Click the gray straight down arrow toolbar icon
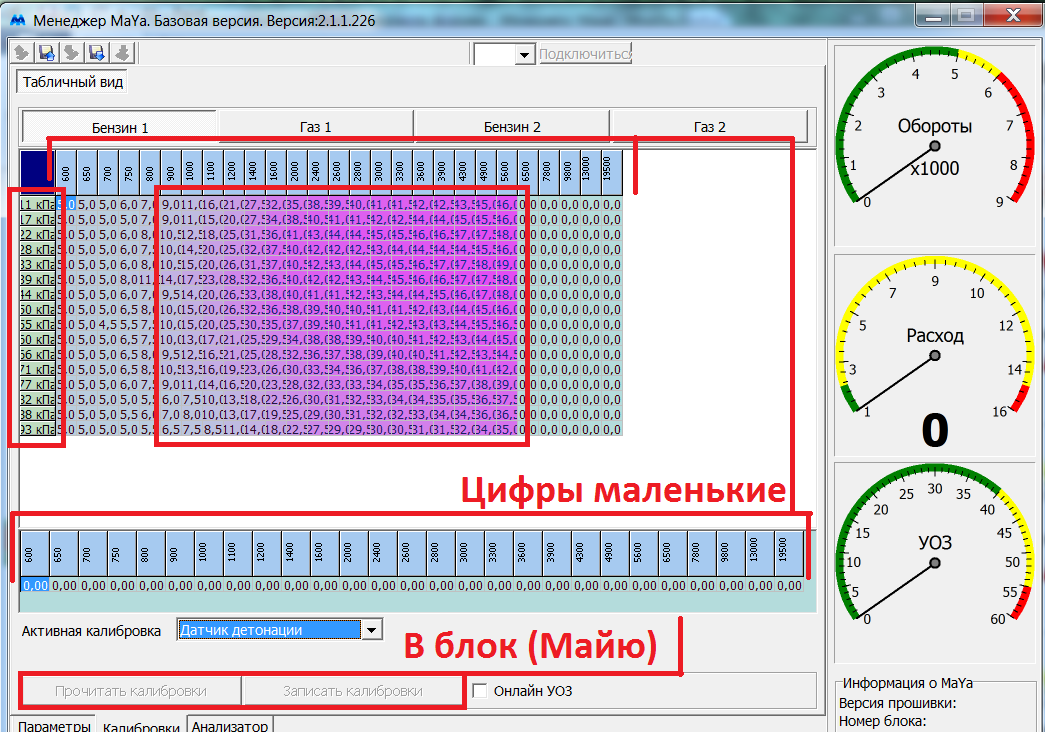Image resolution: width=1045 pixels, height=732 pixels. coord(122,54)
